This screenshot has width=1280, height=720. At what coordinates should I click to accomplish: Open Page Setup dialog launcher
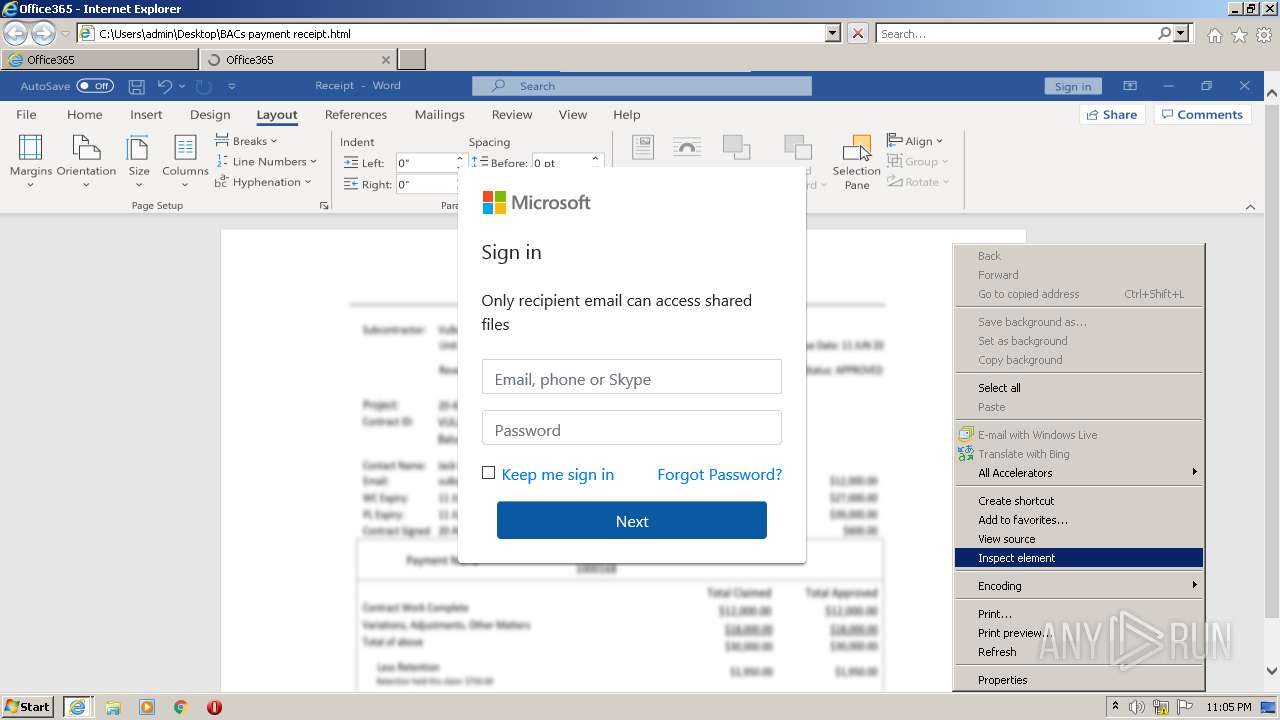(x=323, y=206)
